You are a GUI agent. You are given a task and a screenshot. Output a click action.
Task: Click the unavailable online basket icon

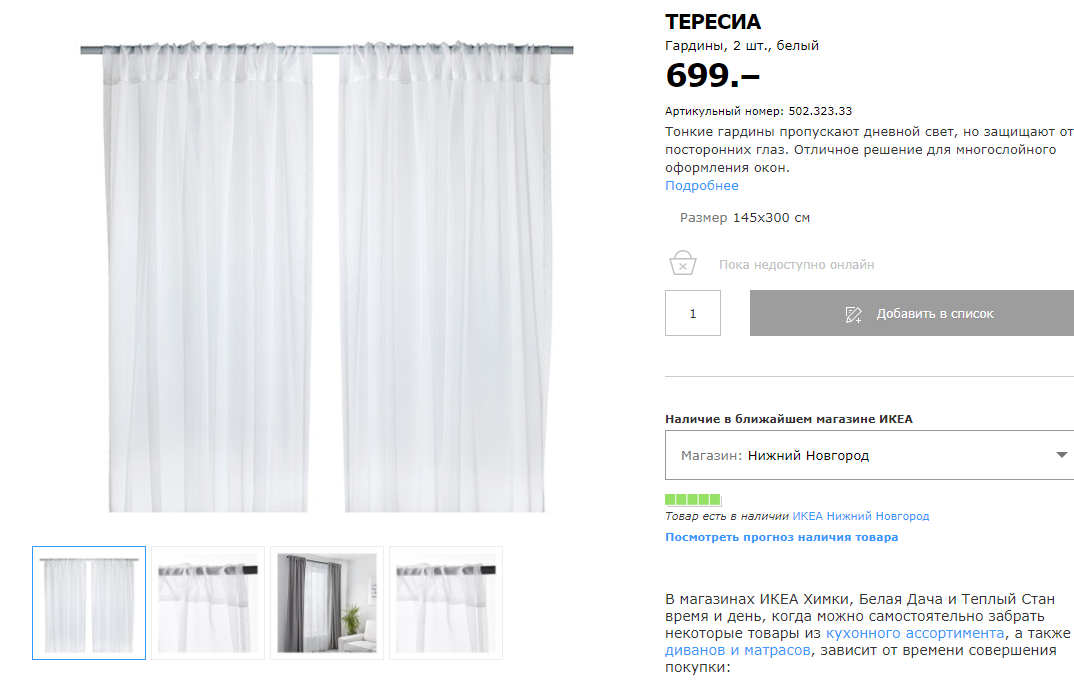pyautogui.click(x=682, y=263)
